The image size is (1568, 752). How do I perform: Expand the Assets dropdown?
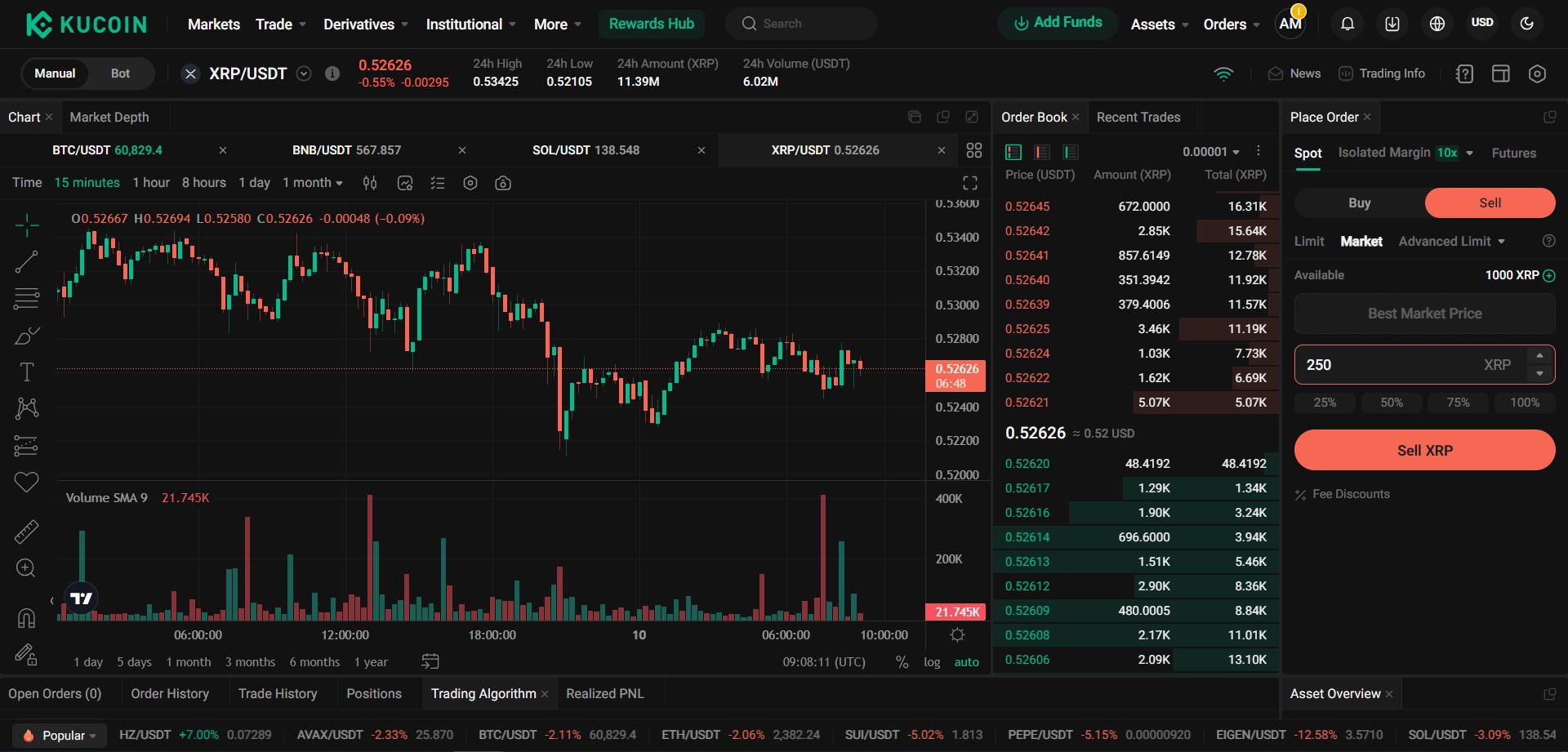click(1159, 24)
